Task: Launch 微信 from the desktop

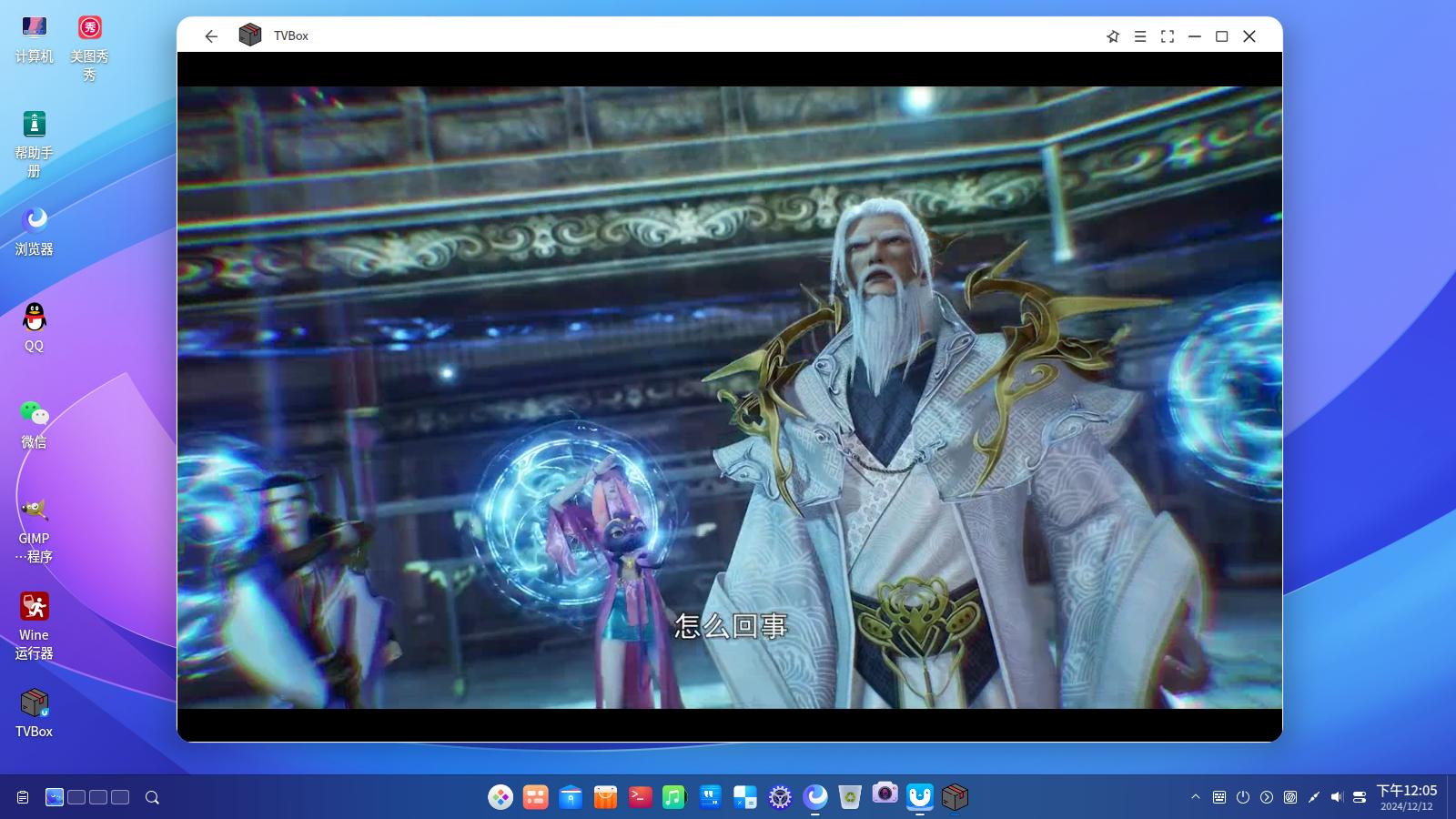Action: (x=35, y=424)
